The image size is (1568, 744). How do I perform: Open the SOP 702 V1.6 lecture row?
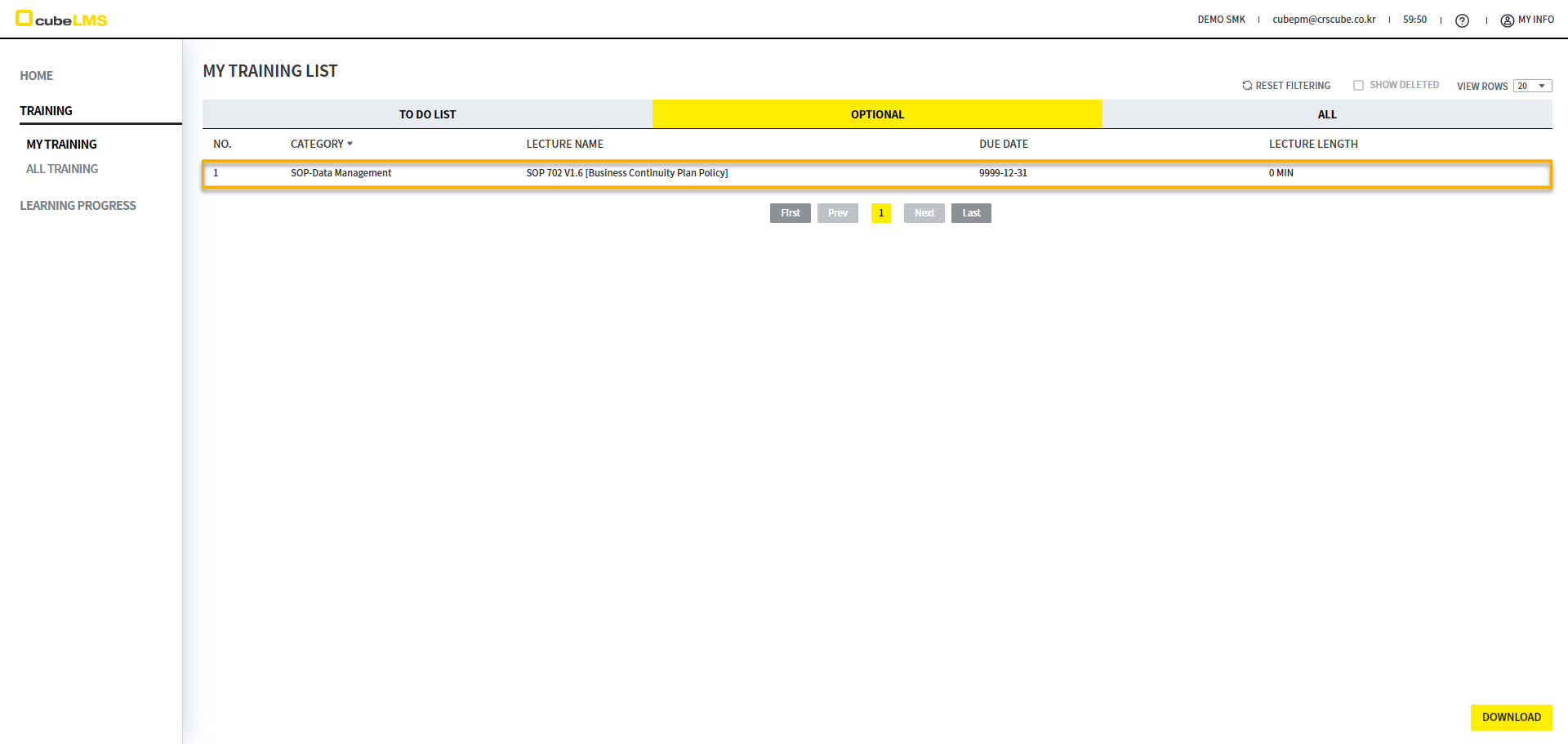coord(626,173)
